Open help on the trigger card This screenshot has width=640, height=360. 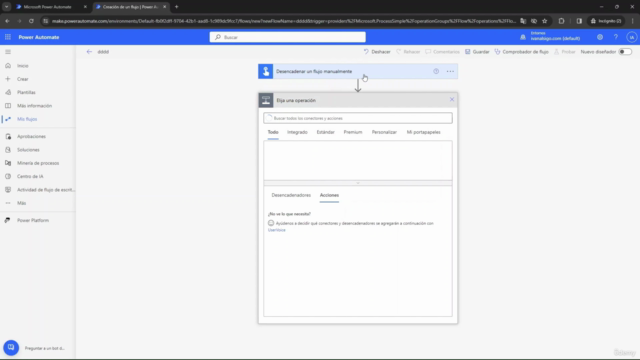[x=436, y=71]
